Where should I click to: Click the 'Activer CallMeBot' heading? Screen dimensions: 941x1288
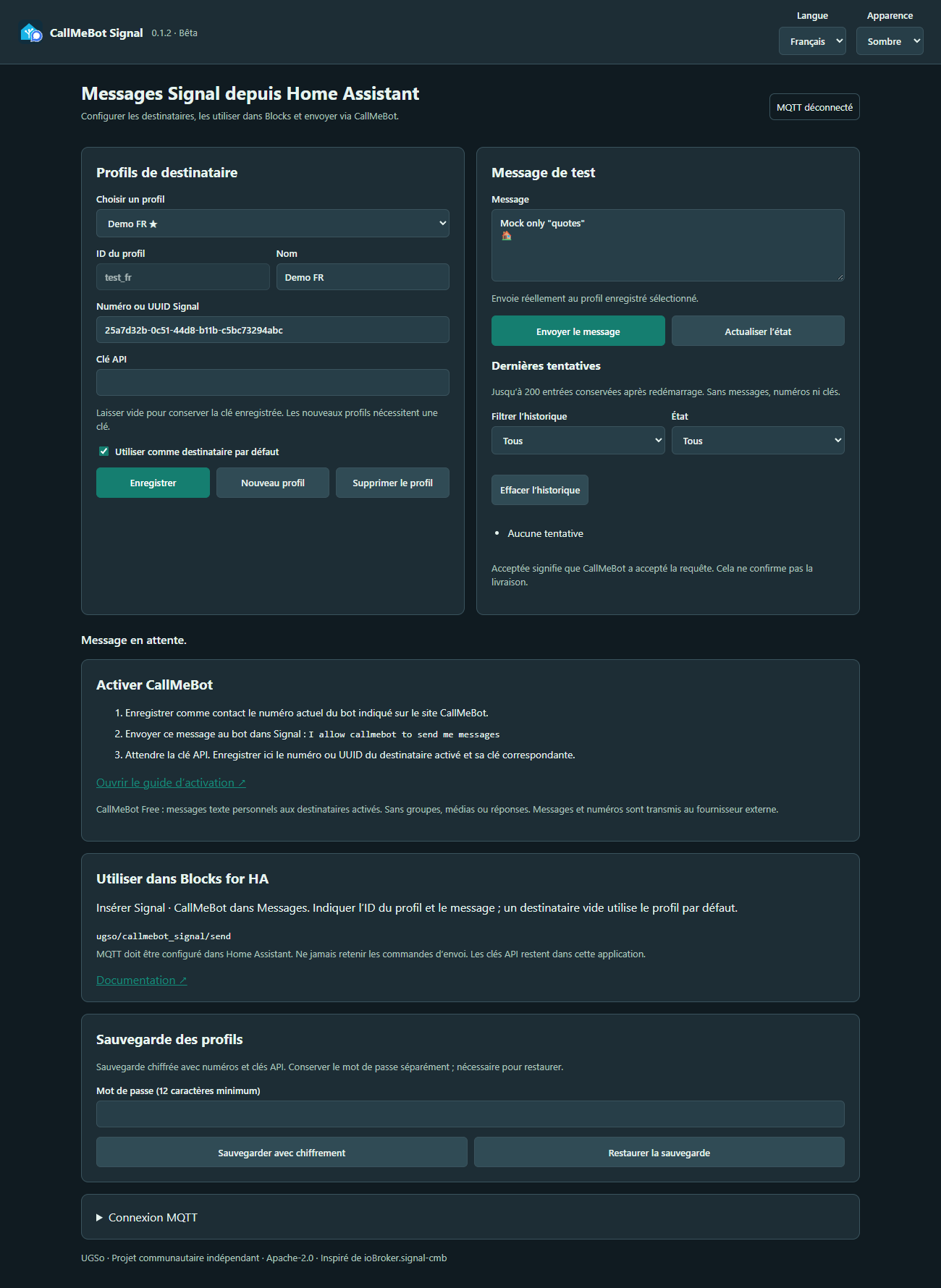coord(155,685)
